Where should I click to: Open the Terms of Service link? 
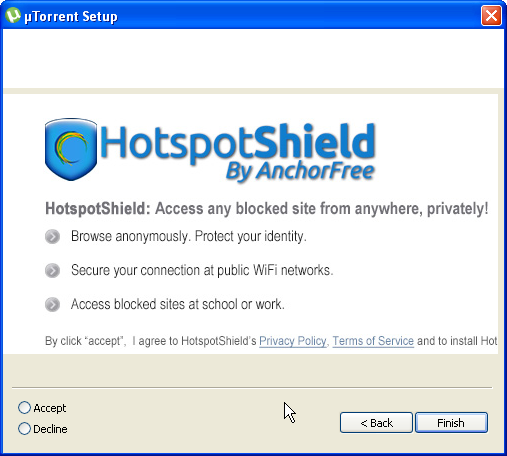373,341
